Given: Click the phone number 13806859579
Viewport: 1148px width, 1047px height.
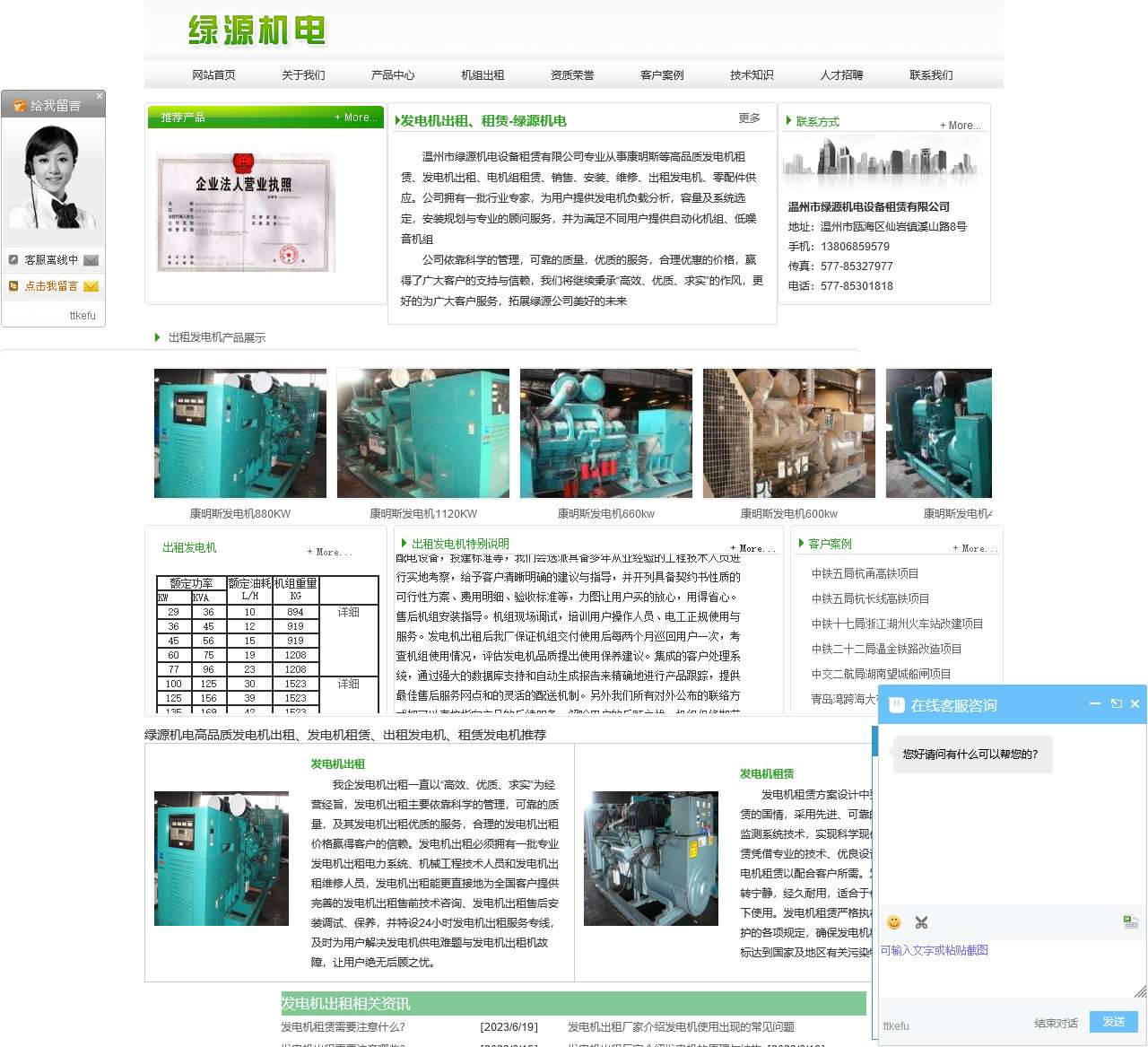Looking at the screenshot, I should (x=855, y=247).
